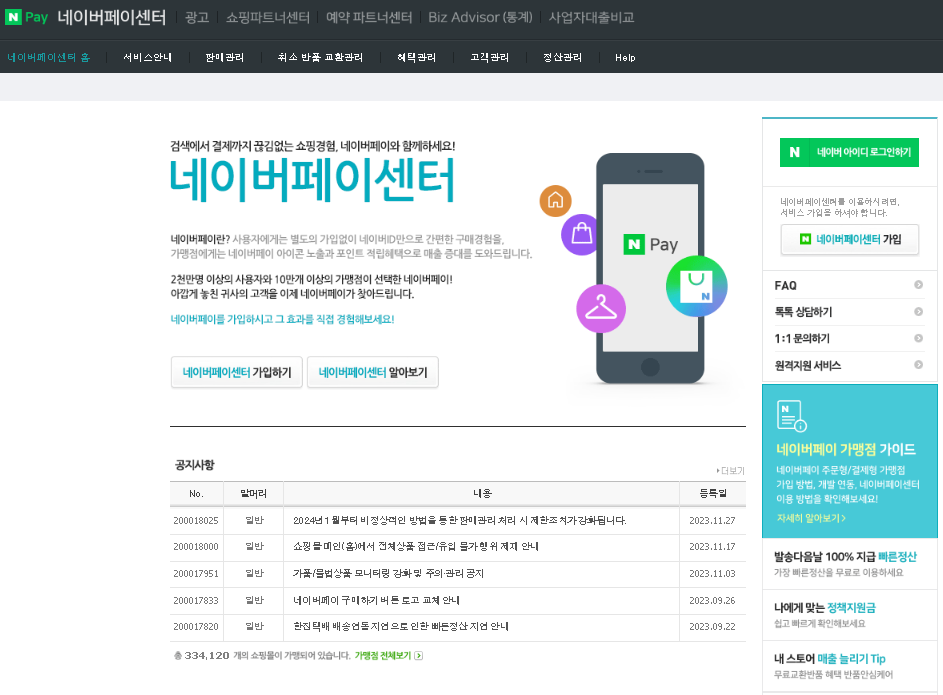943x695 pixels.
Task: Open the 고객관리 menu
Action: 490,57
